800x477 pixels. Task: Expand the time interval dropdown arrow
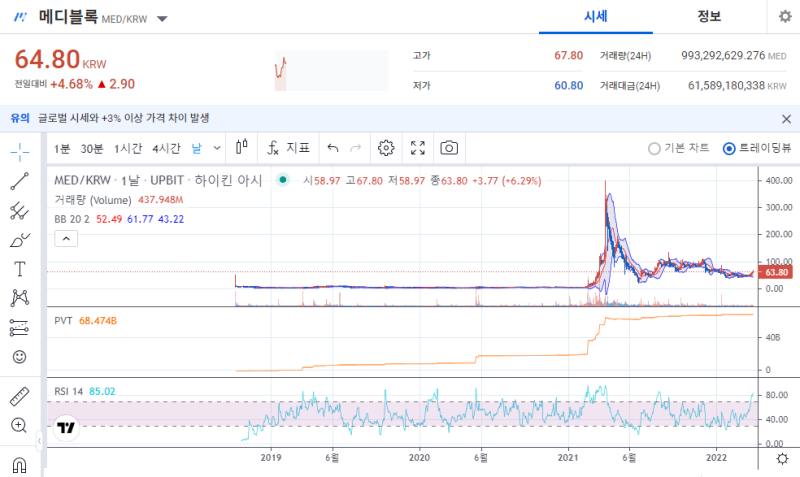(217, 148)
